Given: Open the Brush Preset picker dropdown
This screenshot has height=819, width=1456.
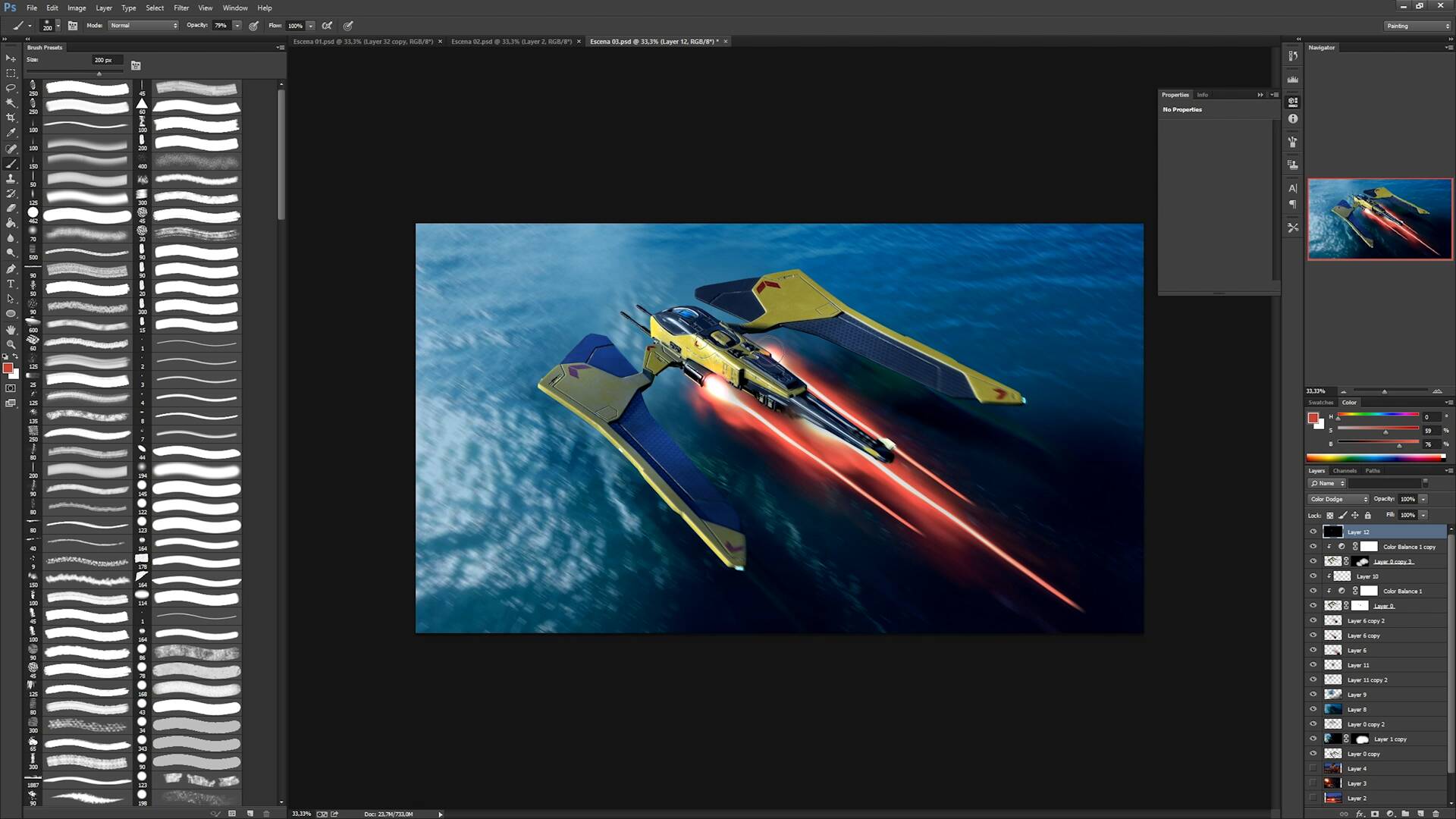Looking at the screenshot, I should click(58, 26).
